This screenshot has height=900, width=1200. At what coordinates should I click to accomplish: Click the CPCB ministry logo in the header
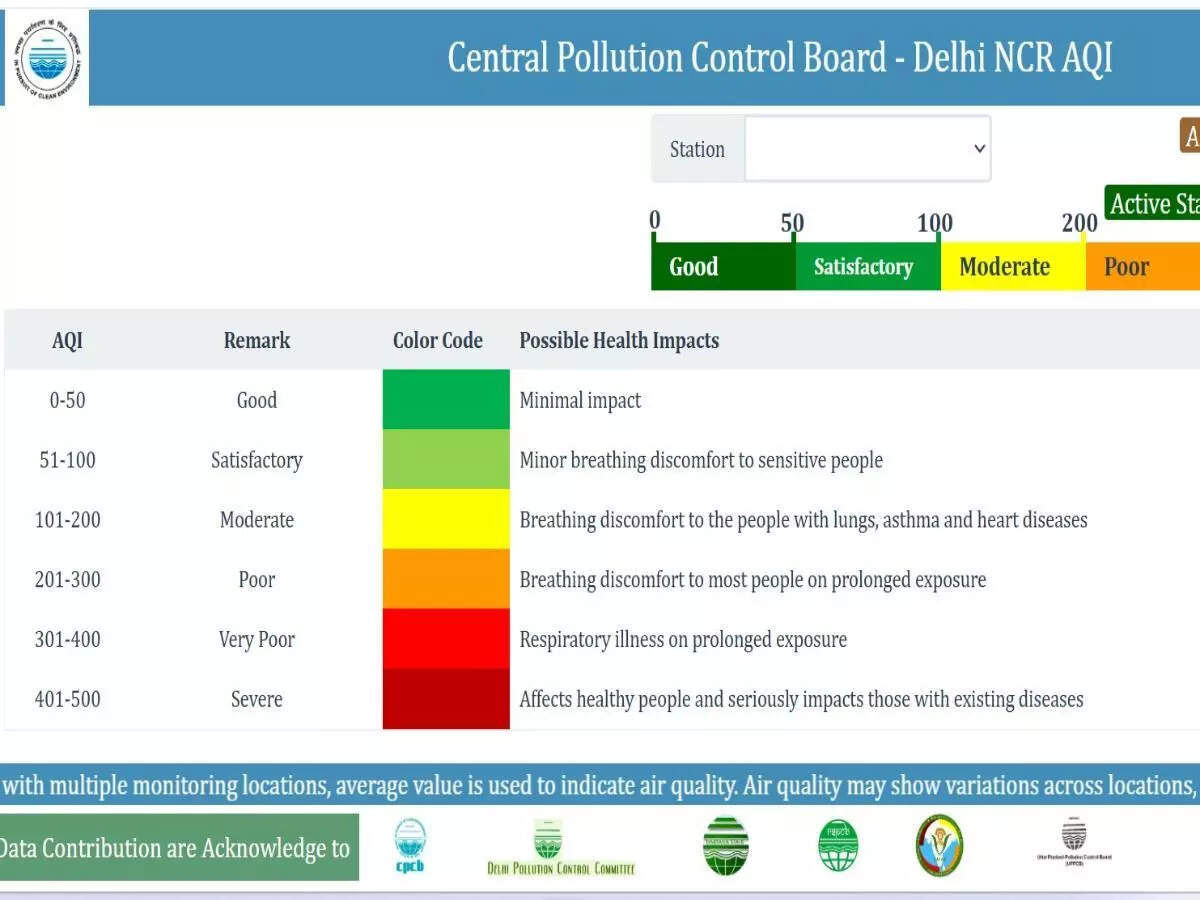click(44, 57)
